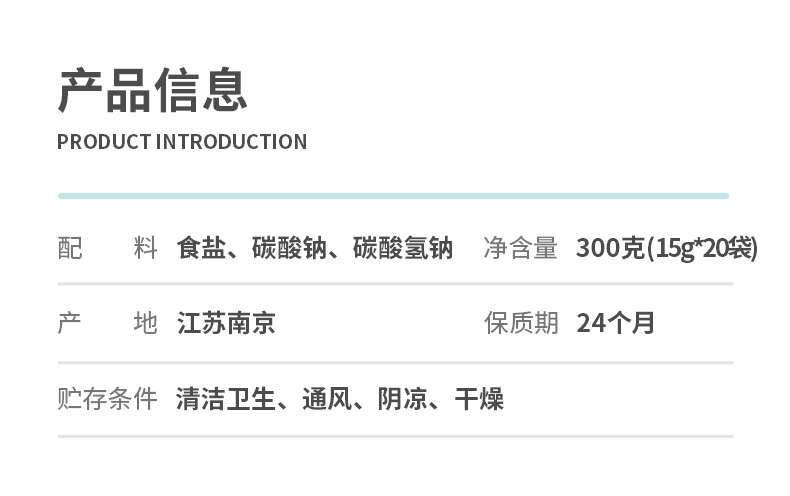Click the divider line below 产地 row
Viewport: 790px width, 496px height.
pos(395,362)
